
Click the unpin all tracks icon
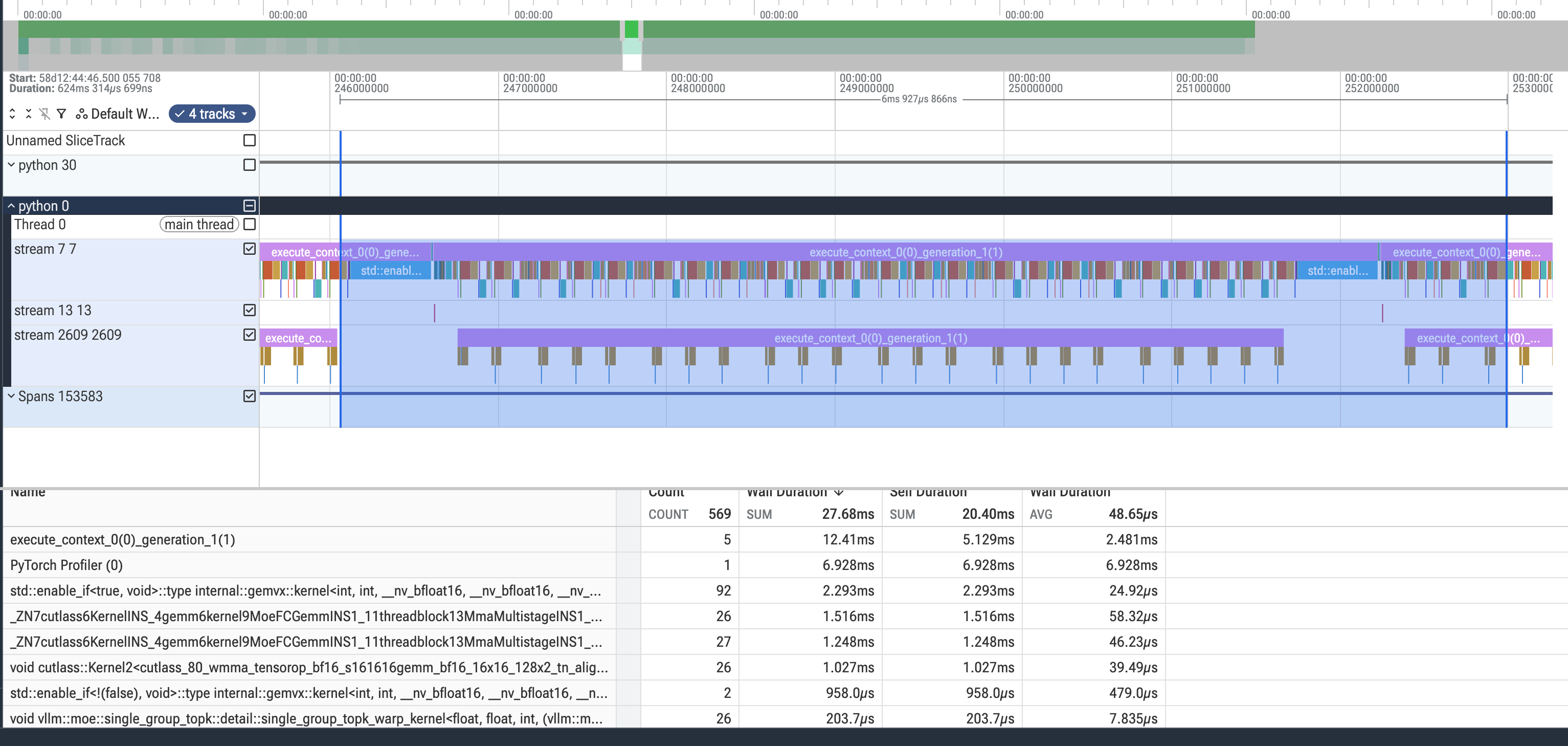pyautogui.click(x=44, y=114)
